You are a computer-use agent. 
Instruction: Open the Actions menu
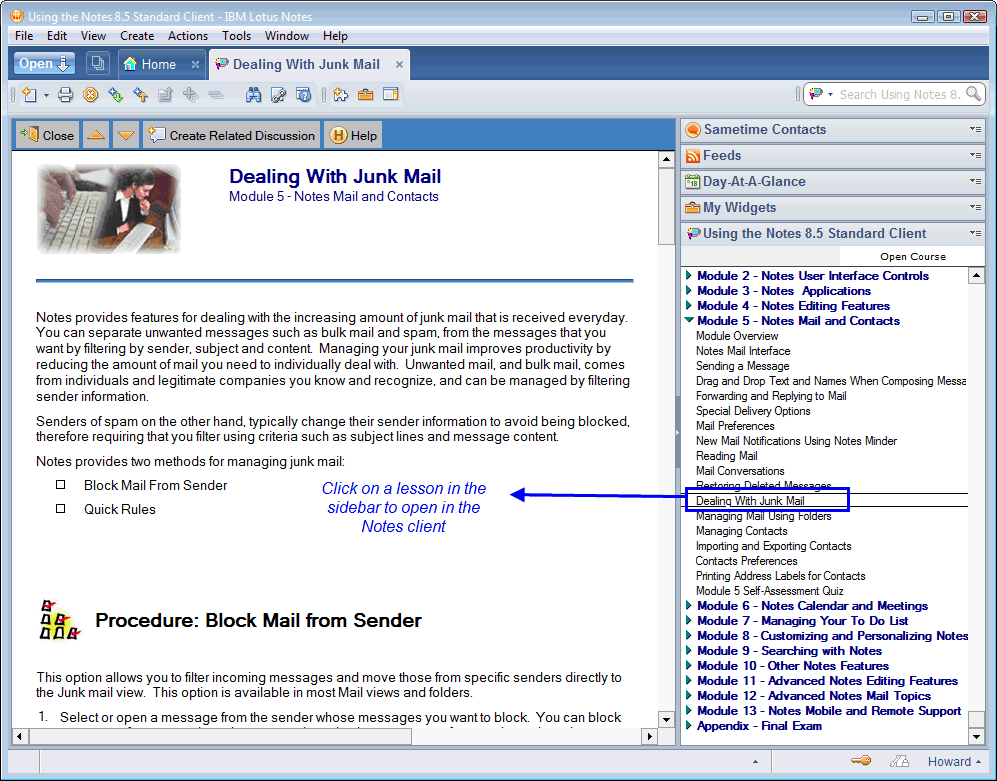(188, 36)
